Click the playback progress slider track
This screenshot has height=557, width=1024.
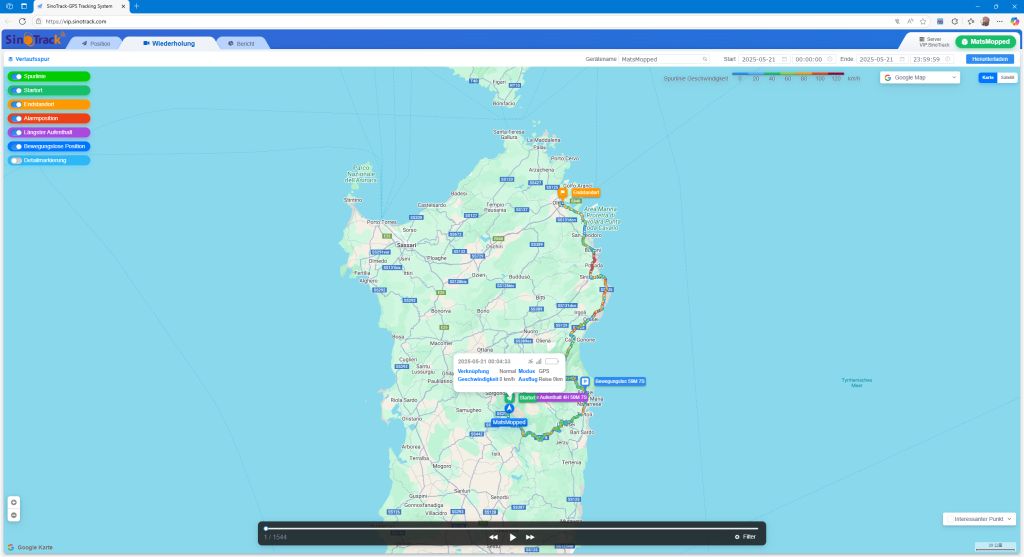(x=511, y=528)
